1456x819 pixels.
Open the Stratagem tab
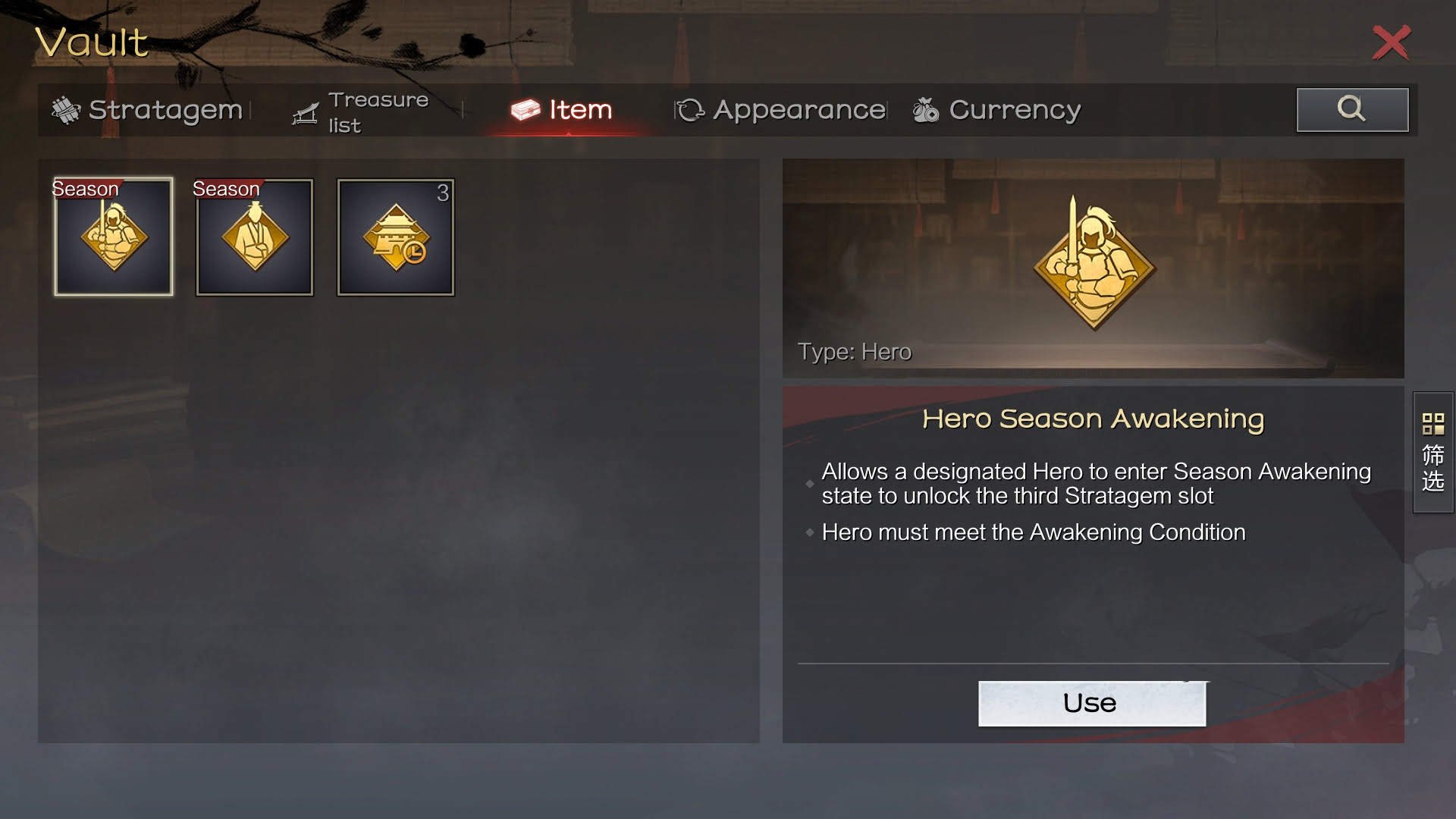147,110
